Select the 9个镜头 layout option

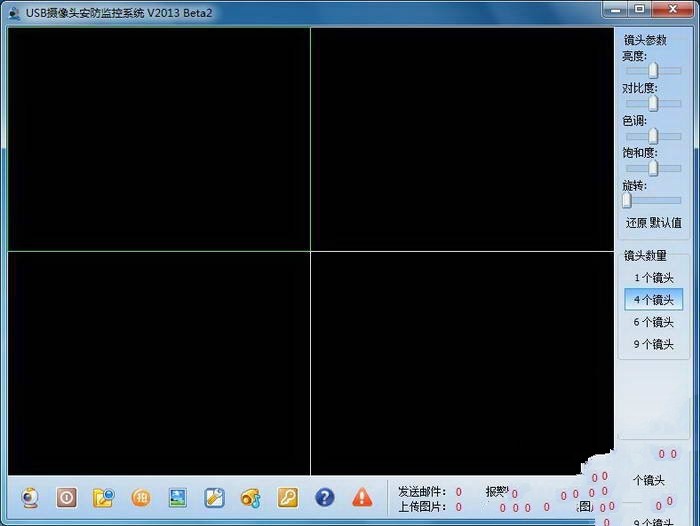click(654, 344)
